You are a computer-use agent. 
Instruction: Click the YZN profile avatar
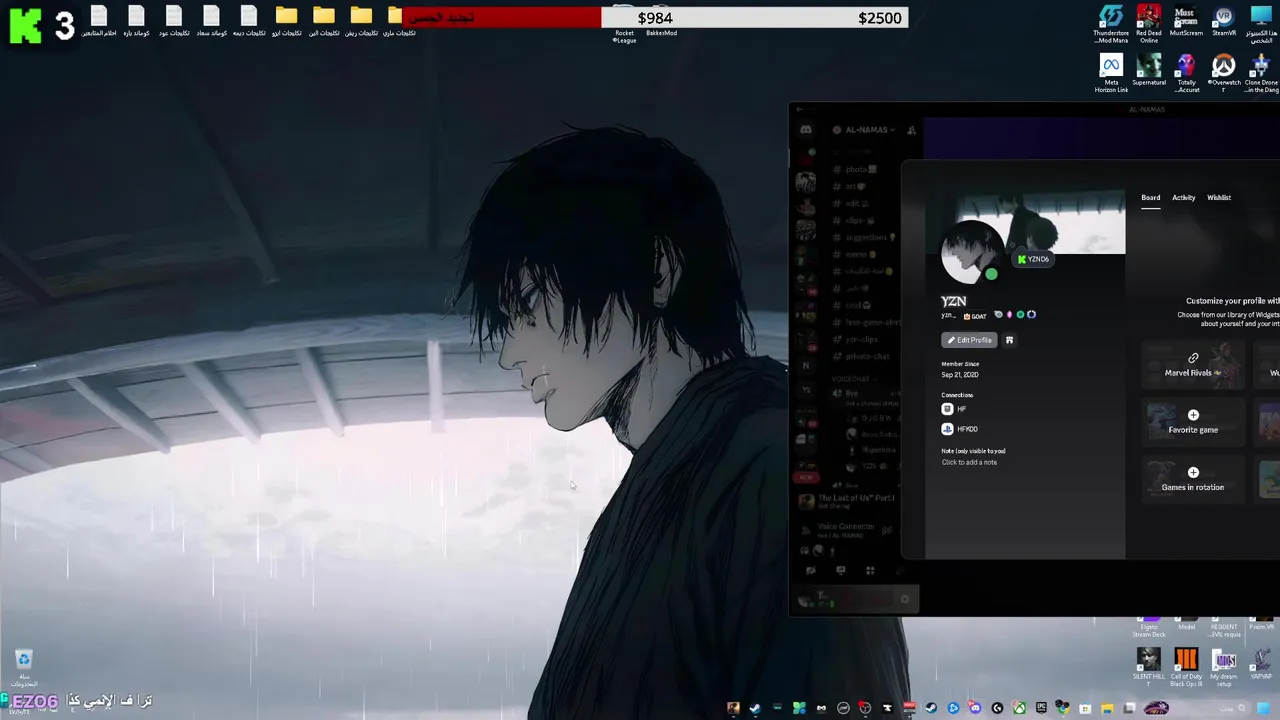971,252
